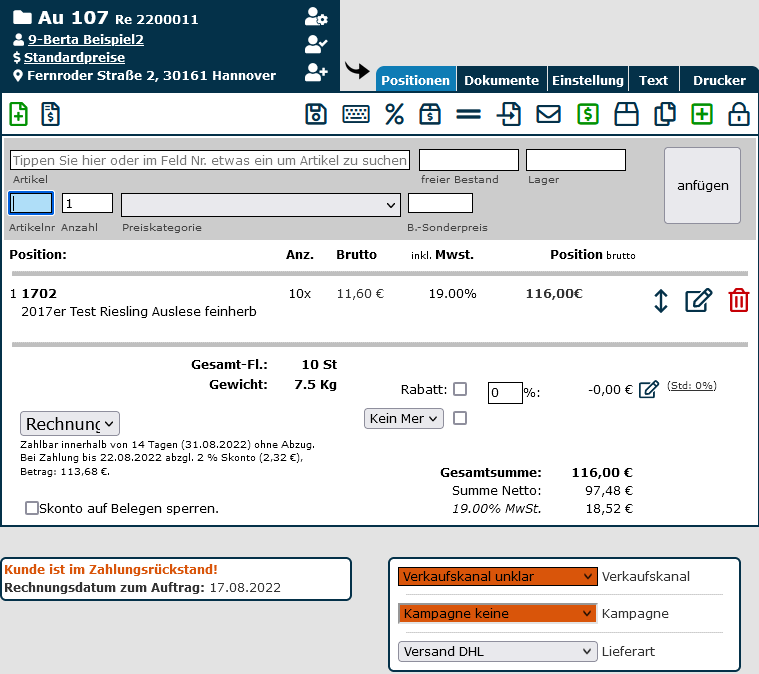The width and height of the screenshot is (759, 674).
Task: Open the Drucker tab
Action: [719, 80]
